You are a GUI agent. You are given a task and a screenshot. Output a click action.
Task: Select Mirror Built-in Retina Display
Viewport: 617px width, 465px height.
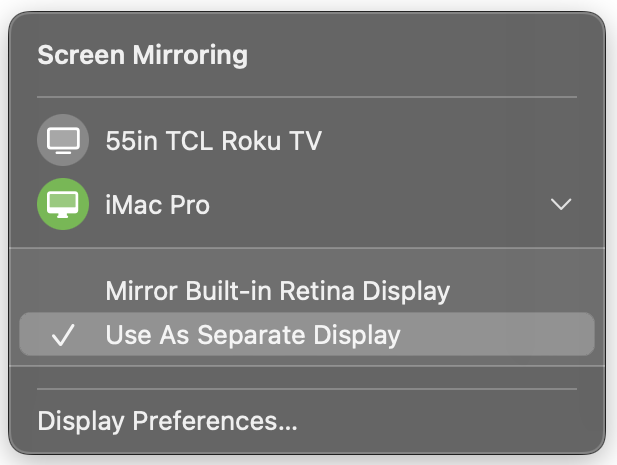click(277, 292)
